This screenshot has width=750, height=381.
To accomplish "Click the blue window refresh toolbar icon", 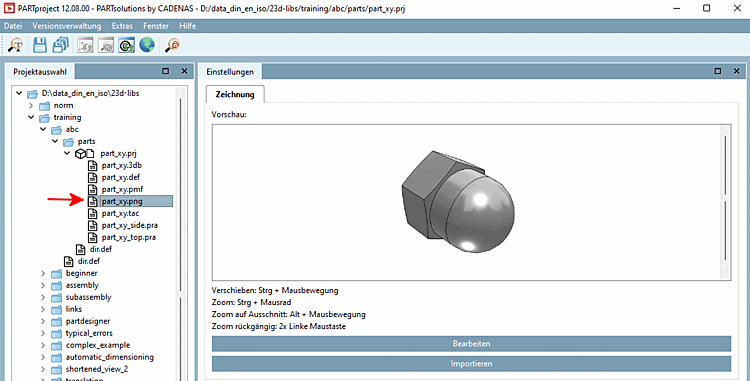I will click(x=126, y=45).
